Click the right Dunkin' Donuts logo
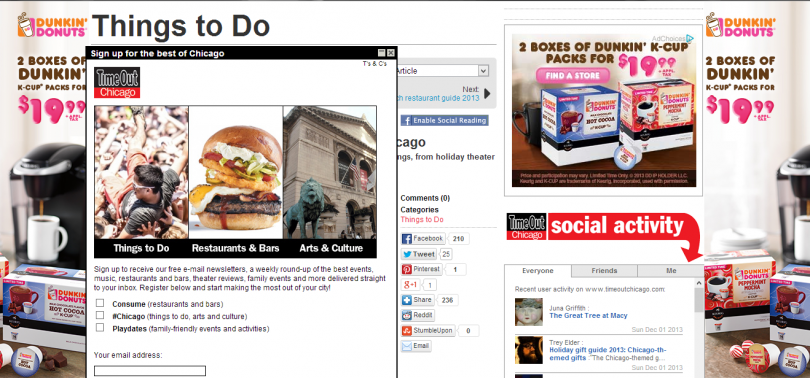Screen dimensions: 810x378 (741, 26)
